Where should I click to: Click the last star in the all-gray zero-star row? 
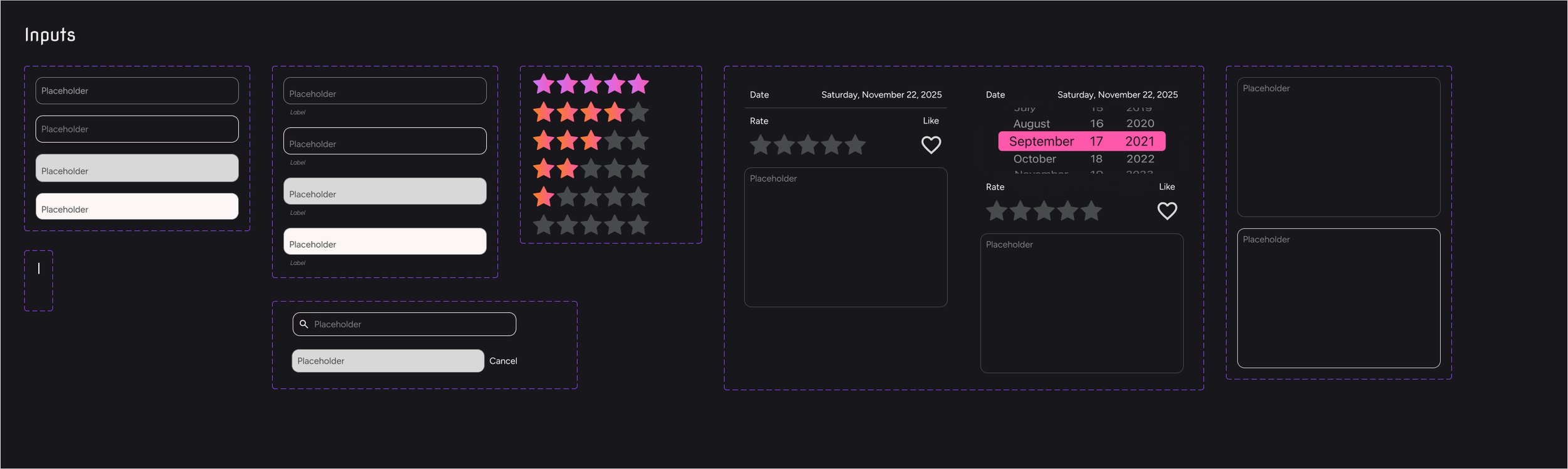tap(638, 225)
